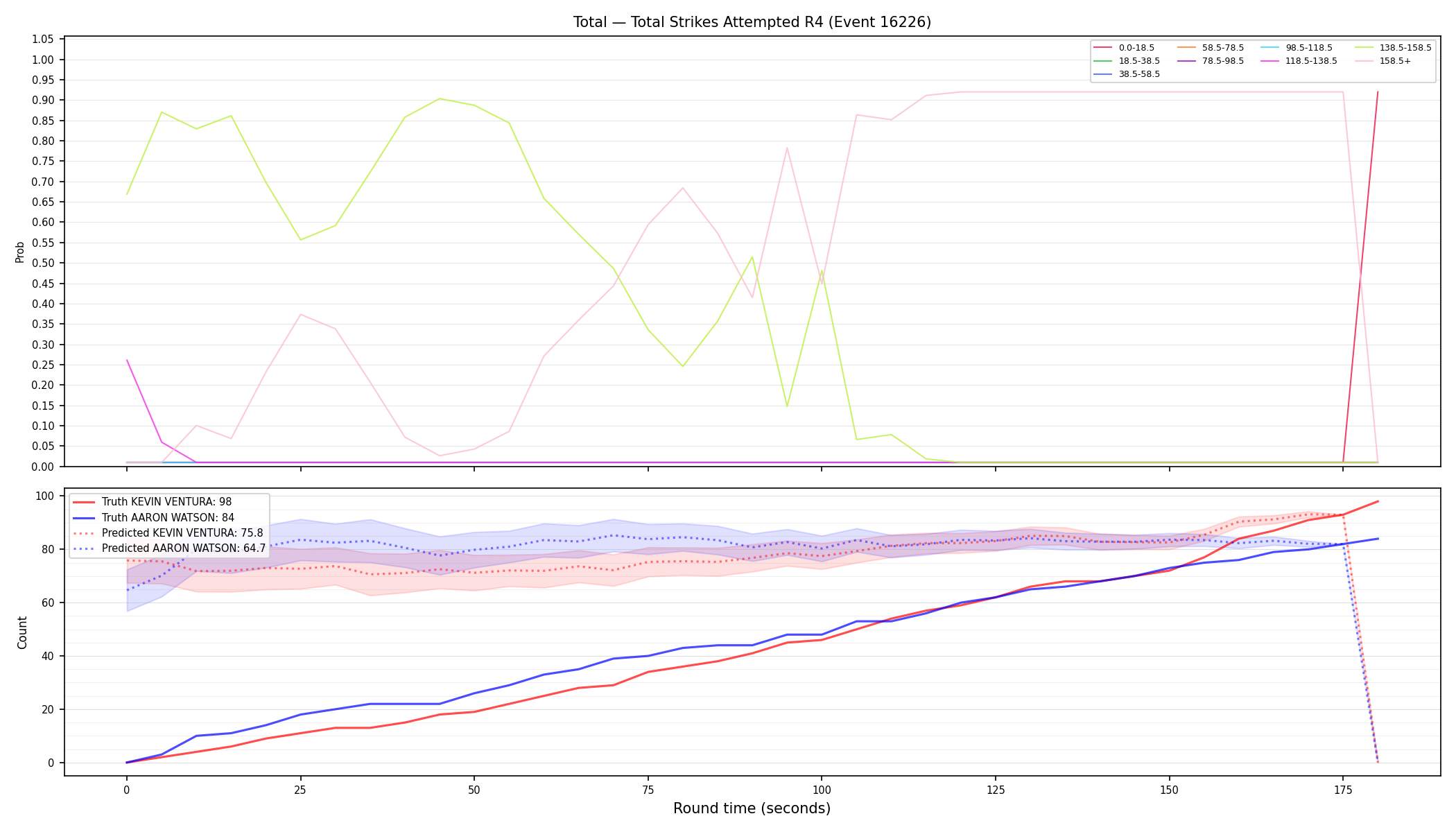Click the '1.05' tick on the Prob axis
Image resolution: width=1456 pixels, height=832 pixels.
(43, 40)
